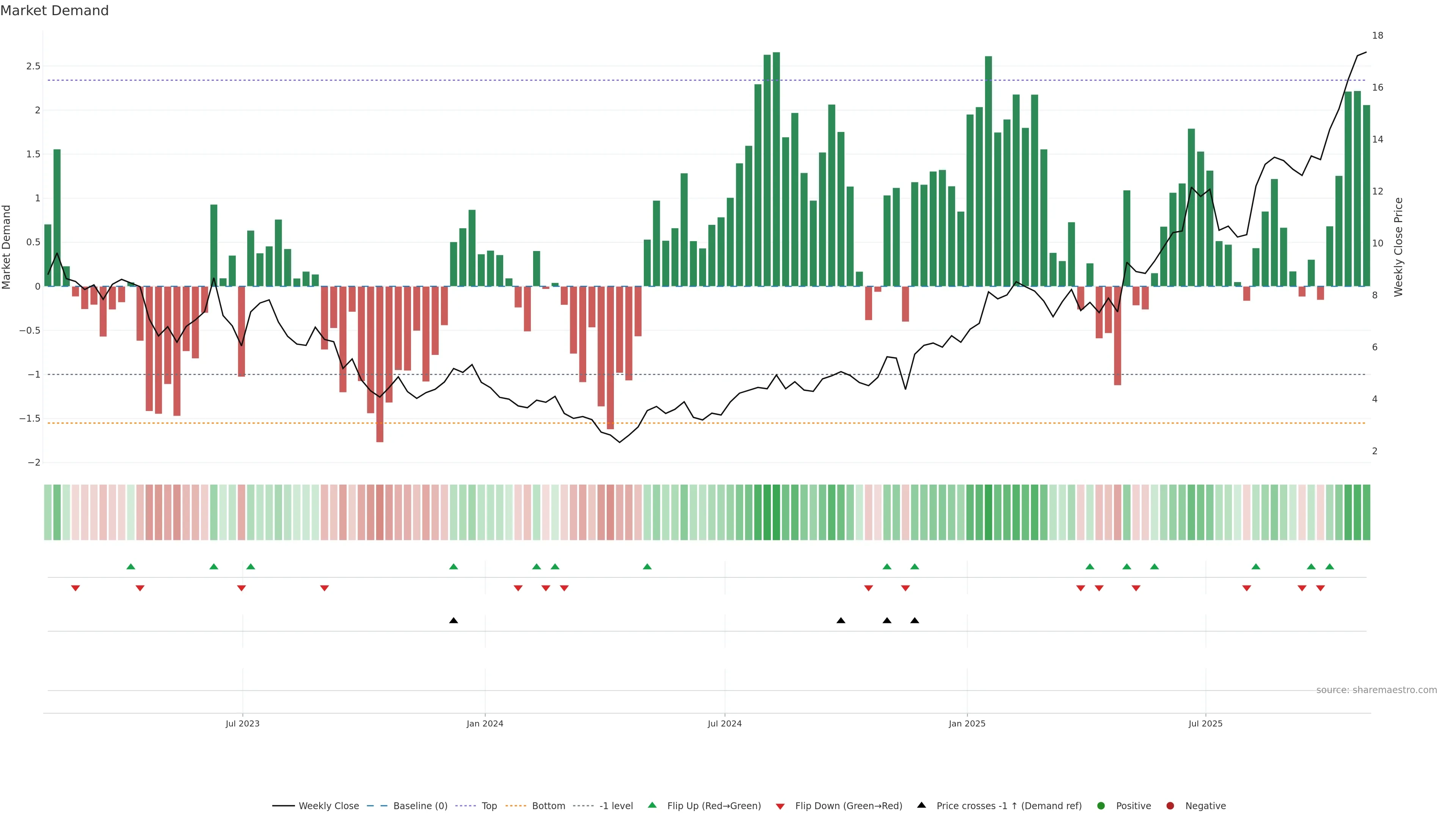1456x819 pixels.
Task: Click the first black price-cross marker near Jan 2024
Action: [453, 621]
